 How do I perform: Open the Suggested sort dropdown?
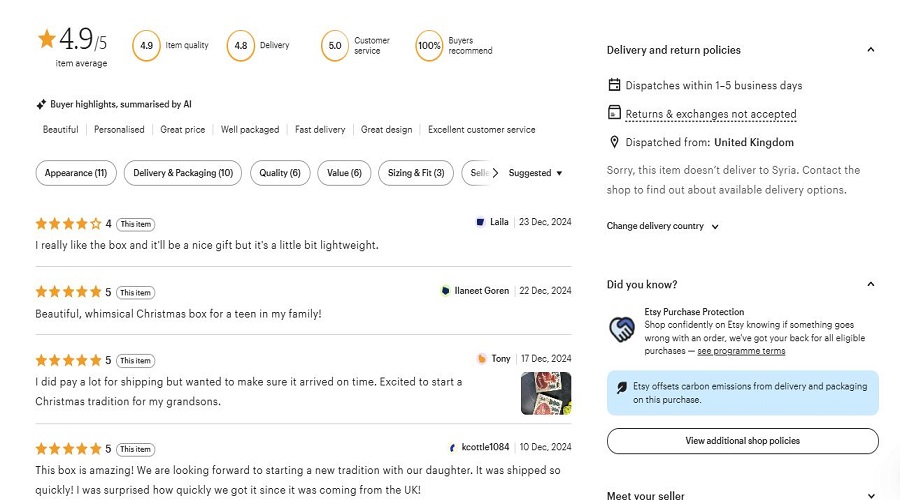(x=535, y=173)
